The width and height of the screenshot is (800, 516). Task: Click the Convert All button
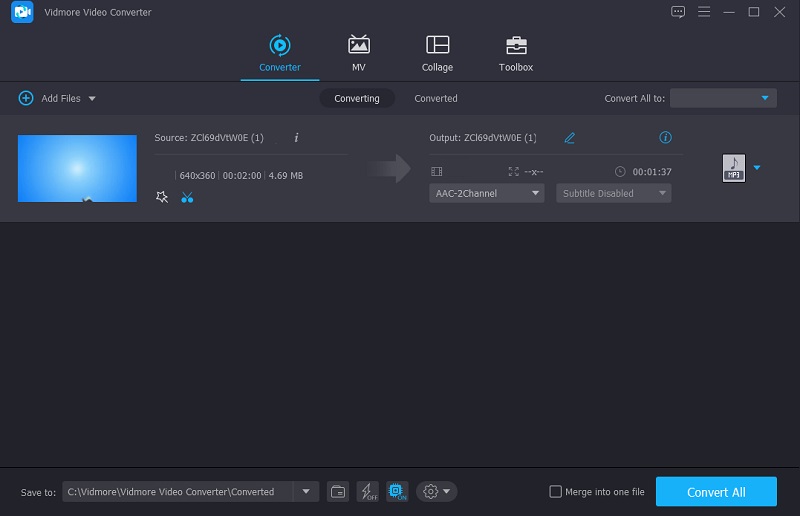point(716,492)
